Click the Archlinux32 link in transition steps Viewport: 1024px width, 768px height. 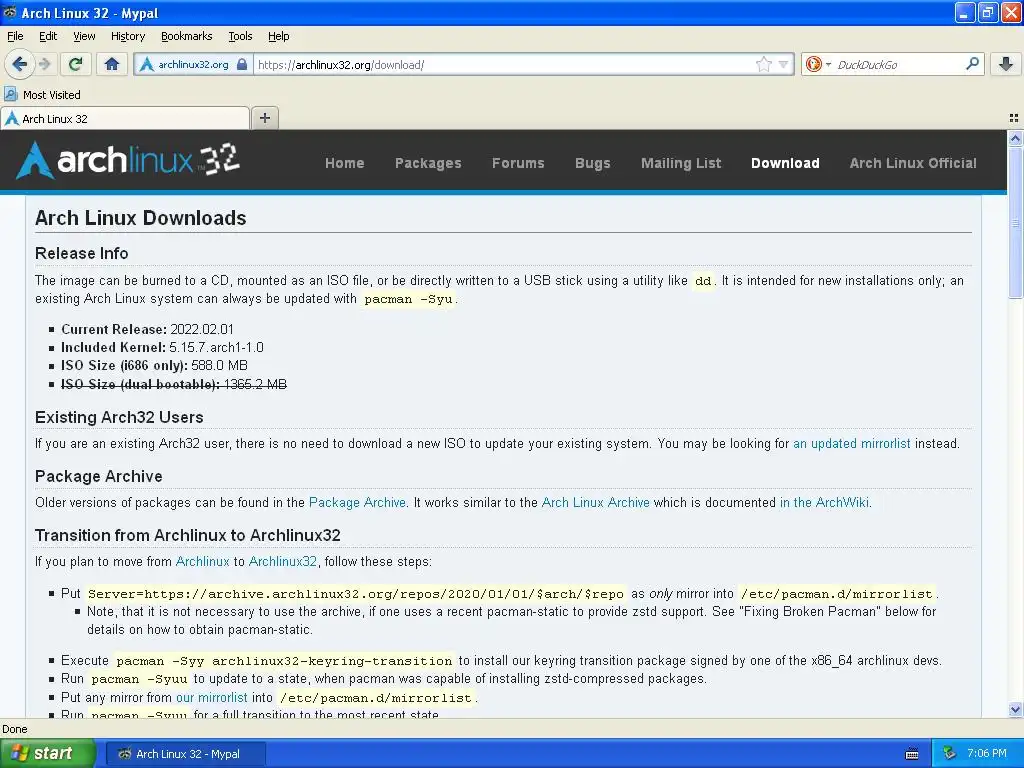283,561
